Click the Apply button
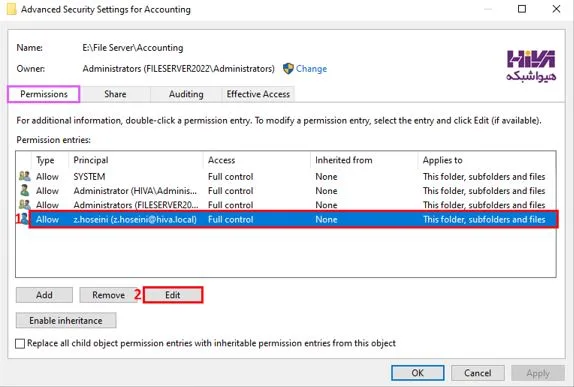 click(538, 373)
